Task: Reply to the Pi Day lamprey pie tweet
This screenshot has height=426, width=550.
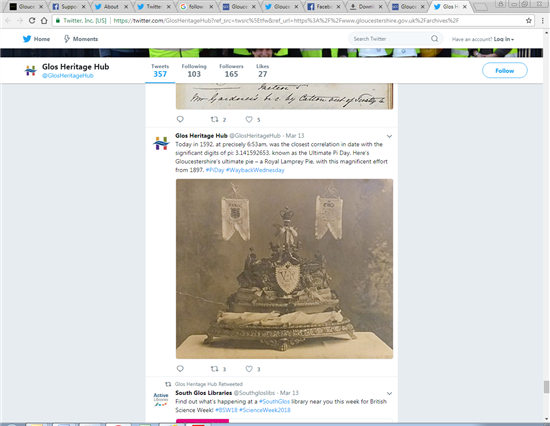Action: [180, 368]
